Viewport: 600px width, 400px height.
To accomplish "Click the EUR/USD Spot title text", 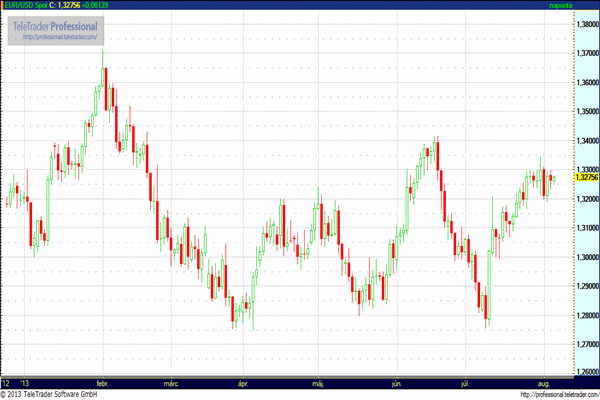I will [x=26, y=5].
